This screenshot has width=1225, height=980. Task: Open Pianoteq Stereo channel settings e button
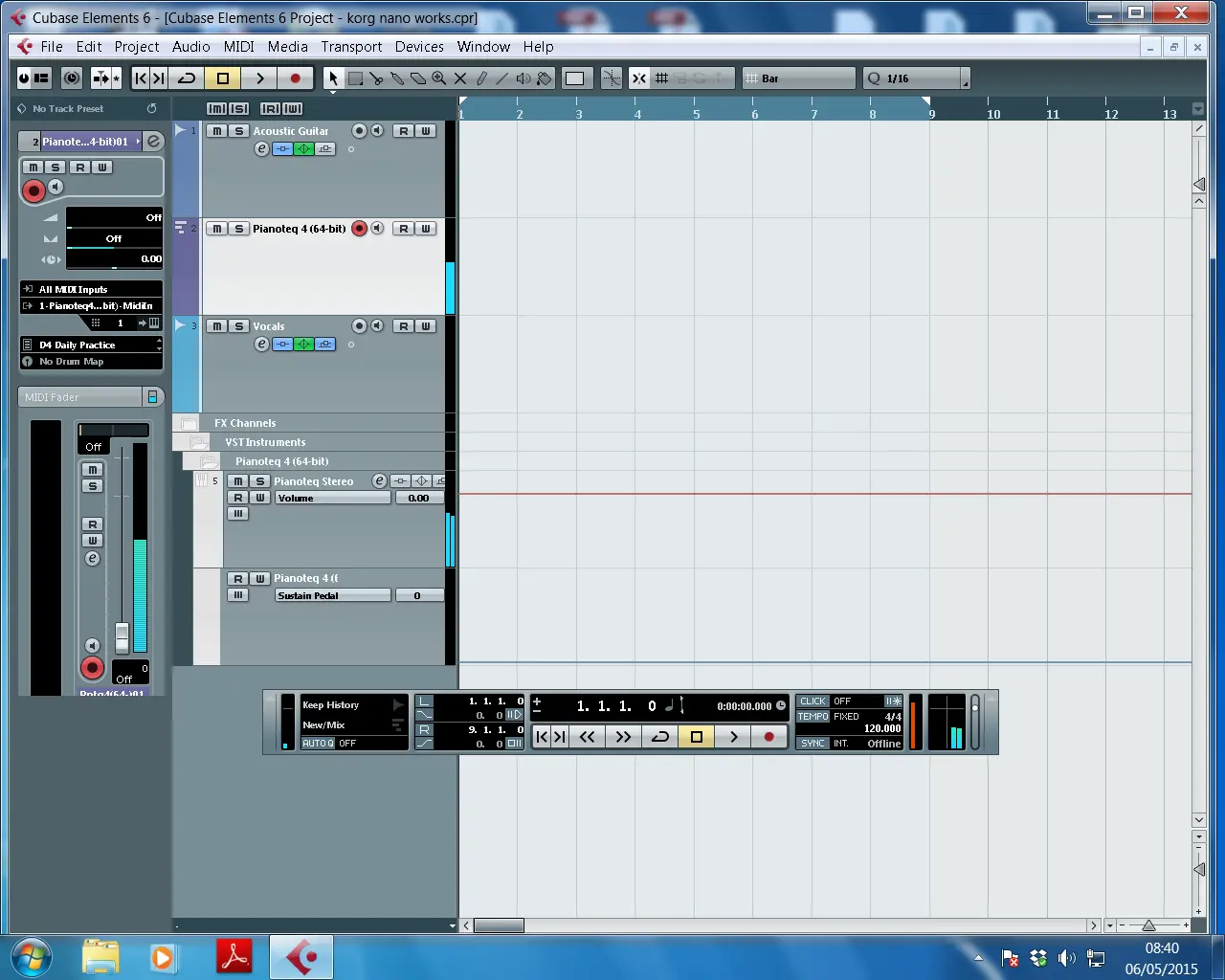(x=379, y=481)
